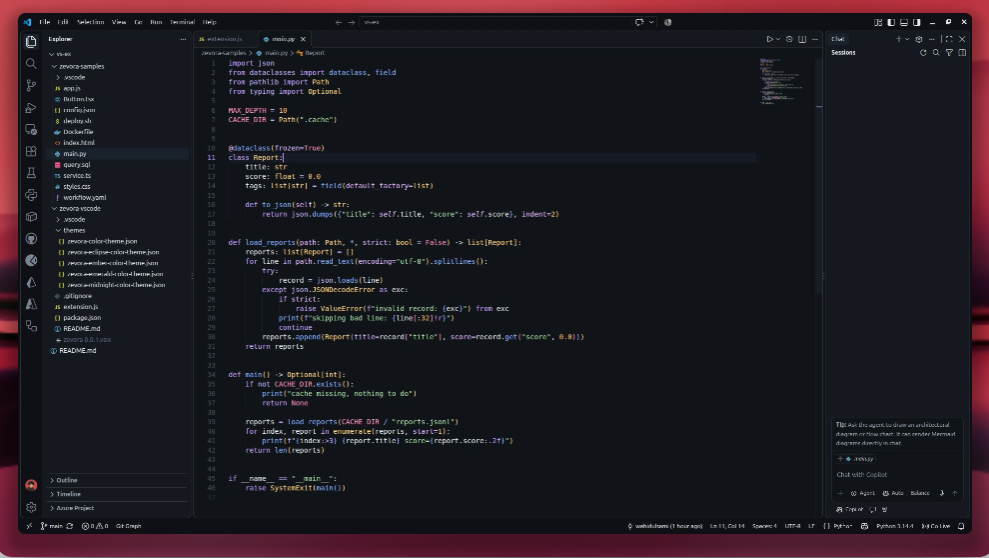Open package.json in the Explorer
Screen dimensions: 989x558
82,318
